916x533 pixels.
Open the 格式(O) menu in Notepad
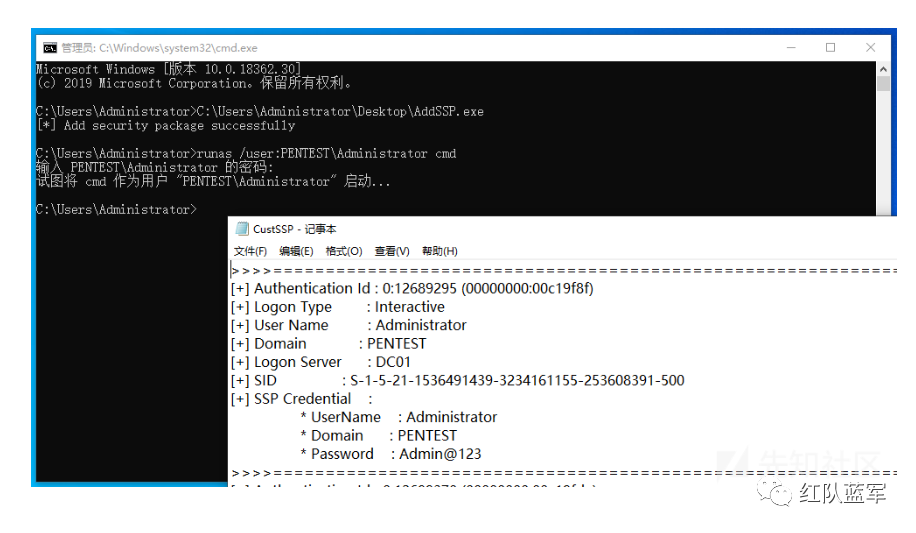pyautogui.click(x=344, y=251)
